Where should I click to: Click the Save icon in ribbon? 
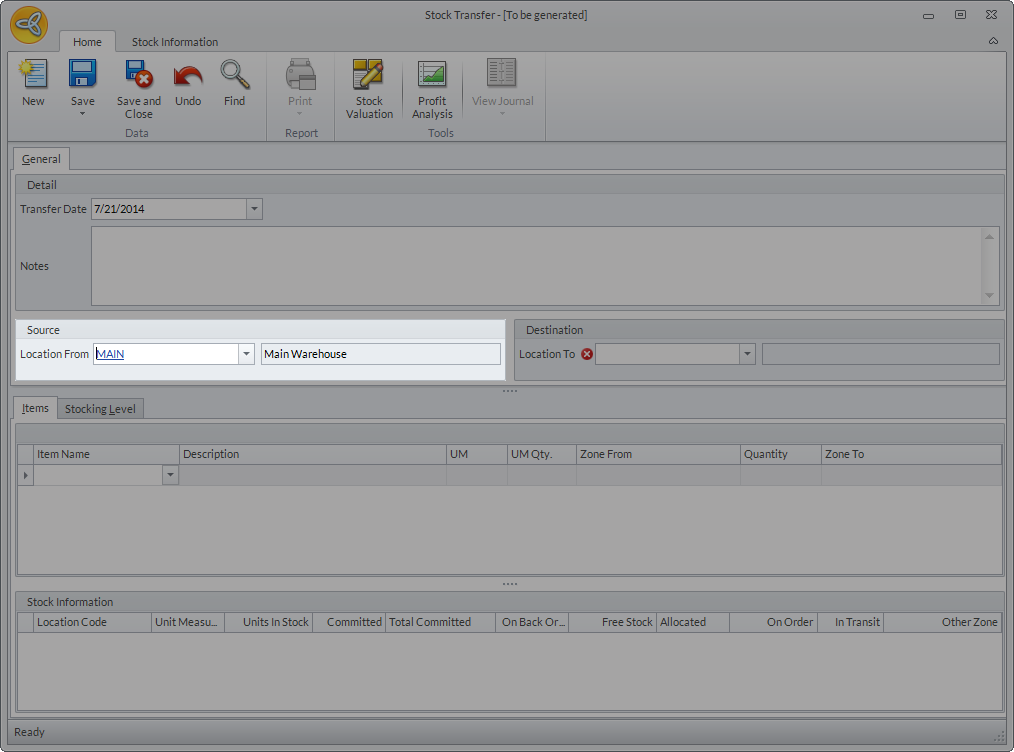(82, 76)
